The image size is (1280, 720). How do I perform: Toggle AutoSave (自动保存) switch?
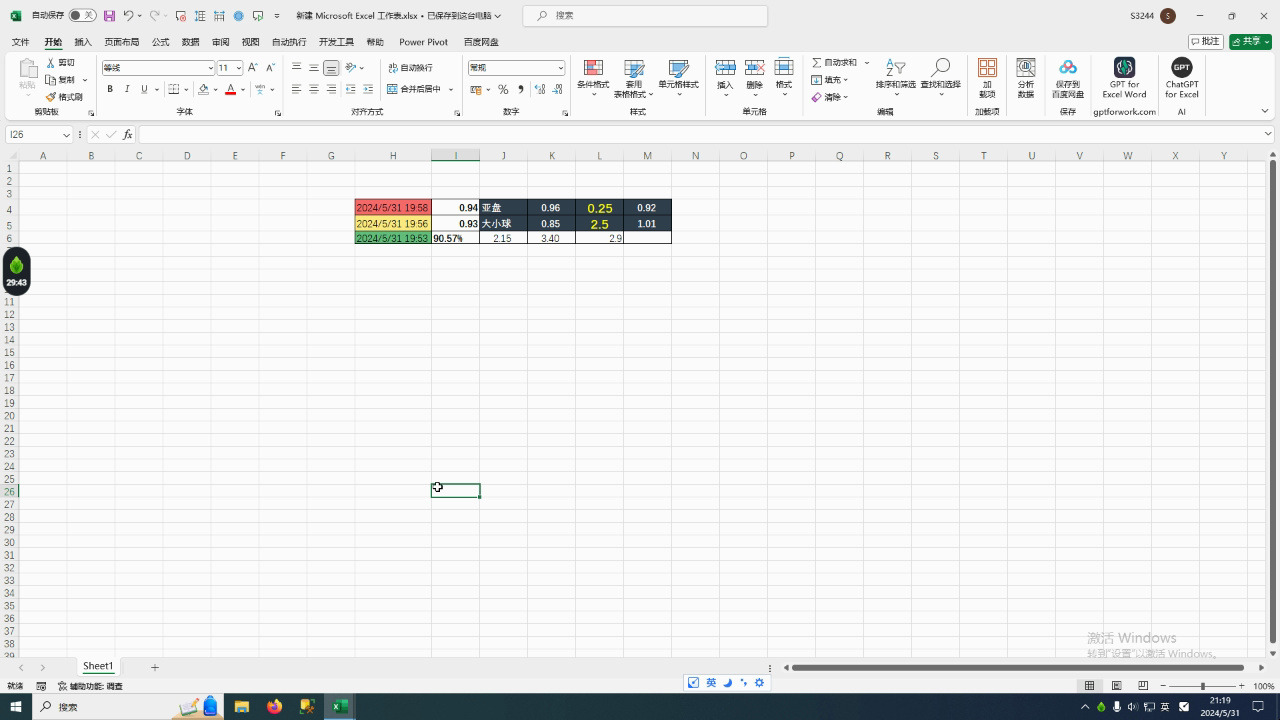(x=82, y=16)
